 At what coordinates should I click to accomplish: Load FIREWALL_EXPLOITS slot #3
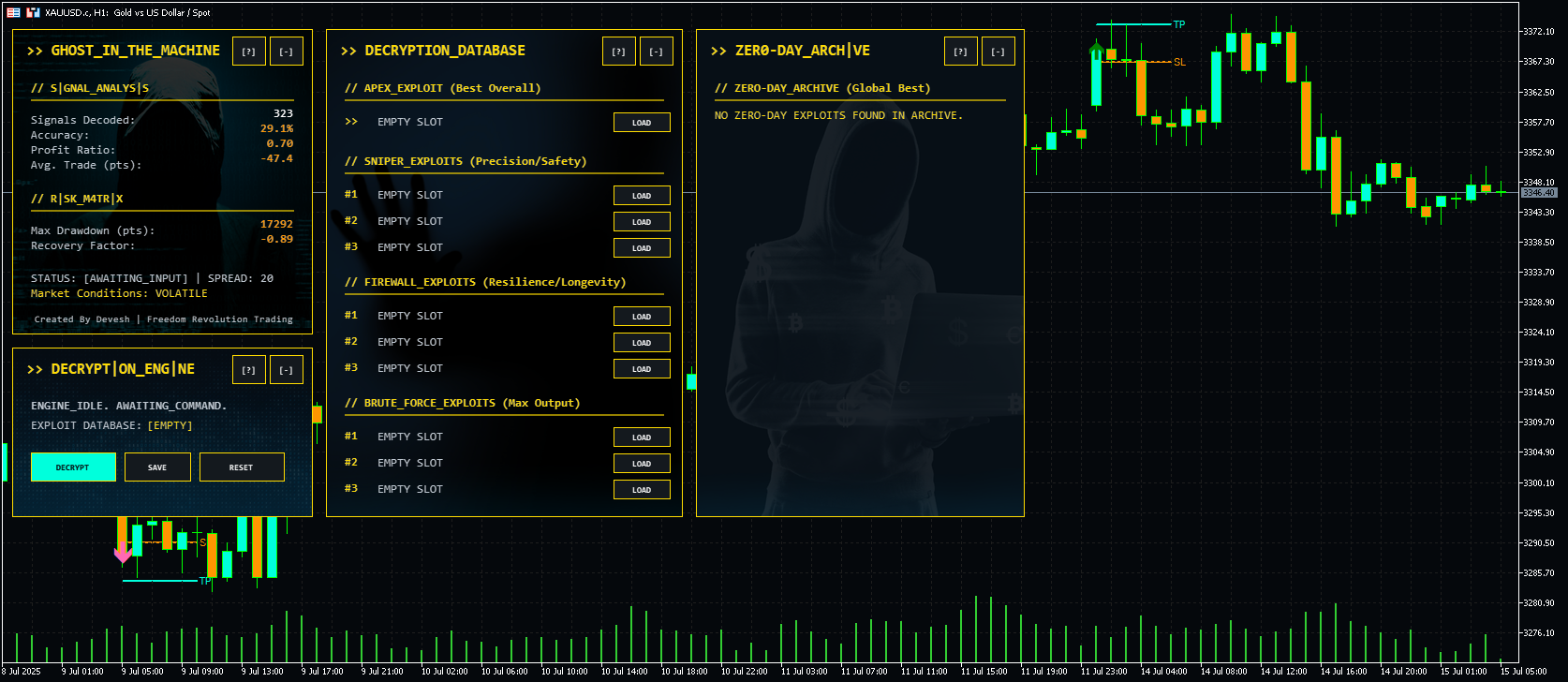(x=642, y=369)
